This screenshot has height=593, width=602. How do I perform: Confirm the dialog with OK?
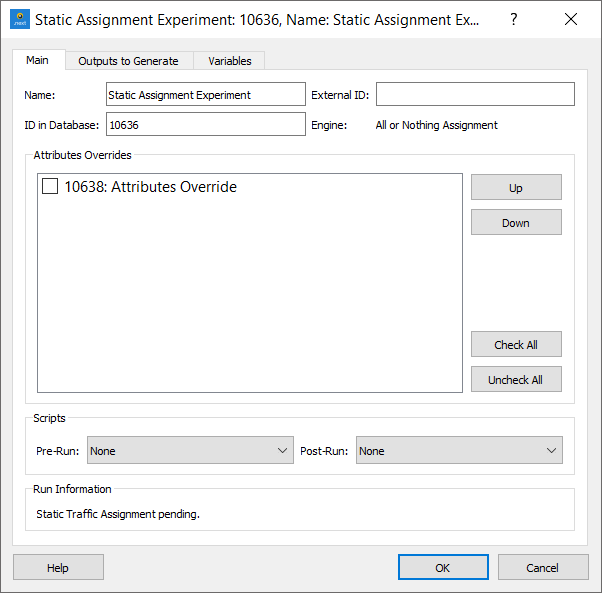443,567
